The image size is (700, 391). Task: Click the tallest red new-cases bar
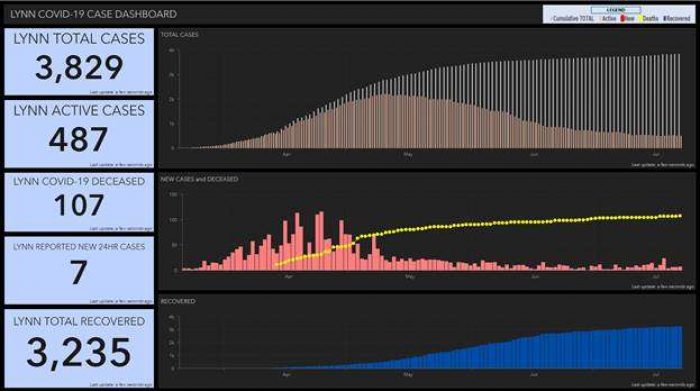pyautogui.click(x=322, y=241)
